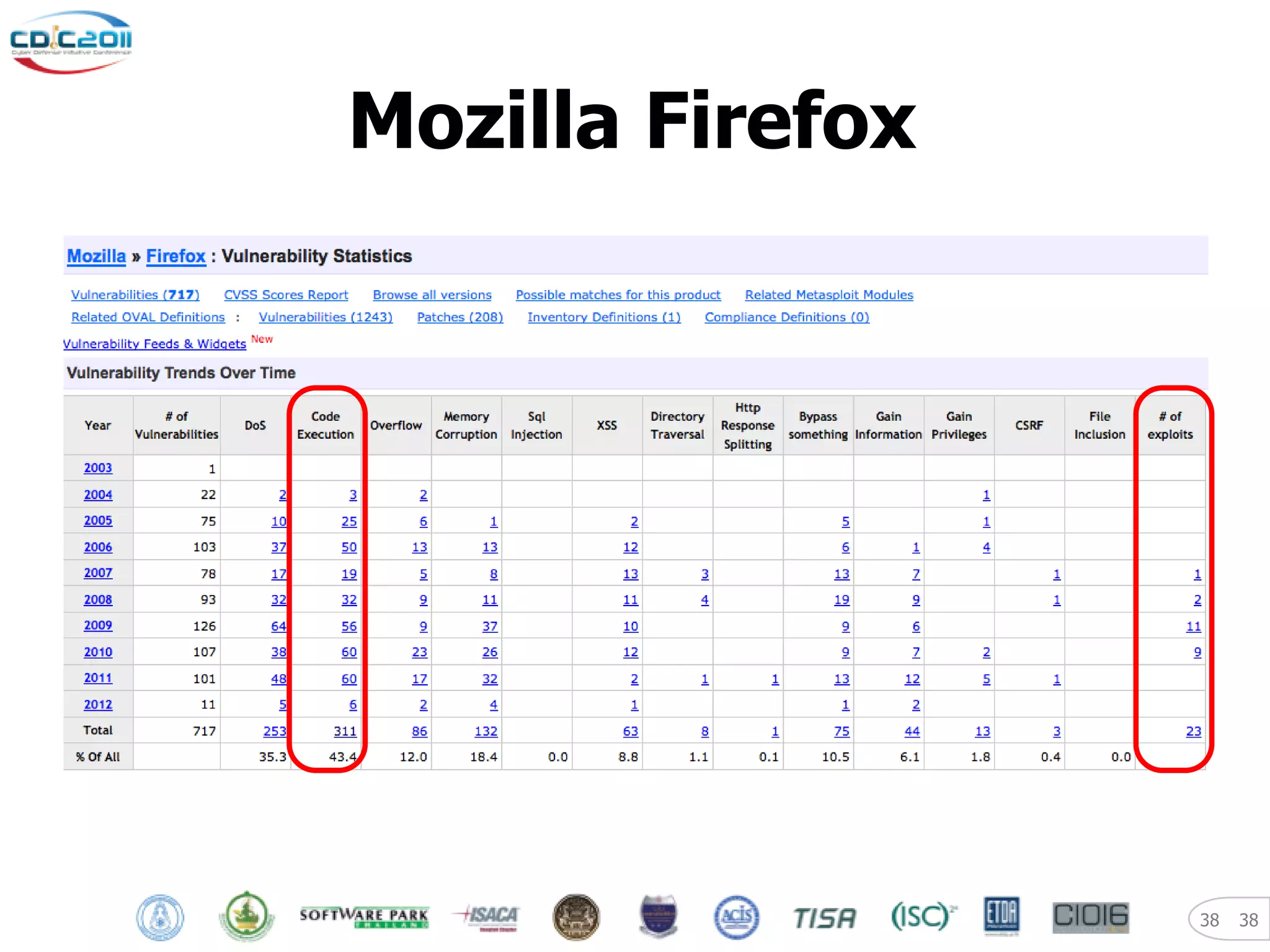Click total DoS count 253
This screenshot has width=1270, height=952.
pyautogui.click(x=275, y=731)
